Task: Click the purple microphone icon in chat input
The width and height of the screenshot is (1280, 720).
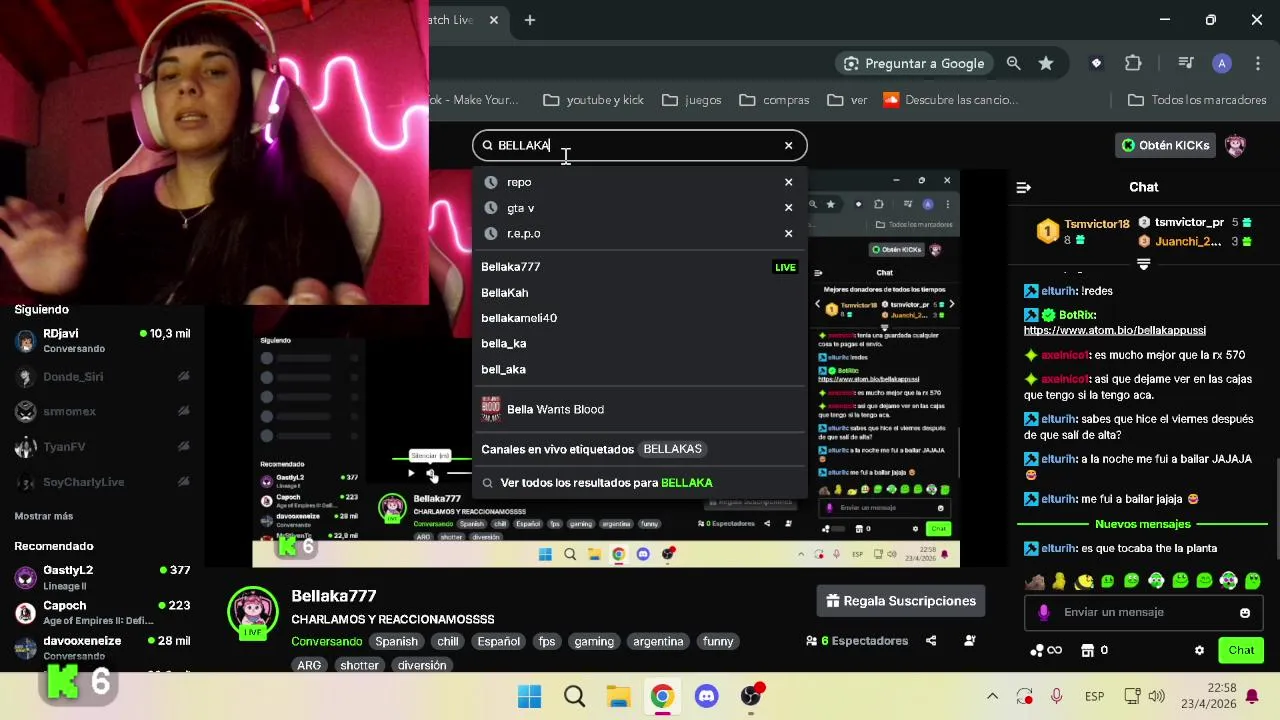Action: (x=1044, y=612)
